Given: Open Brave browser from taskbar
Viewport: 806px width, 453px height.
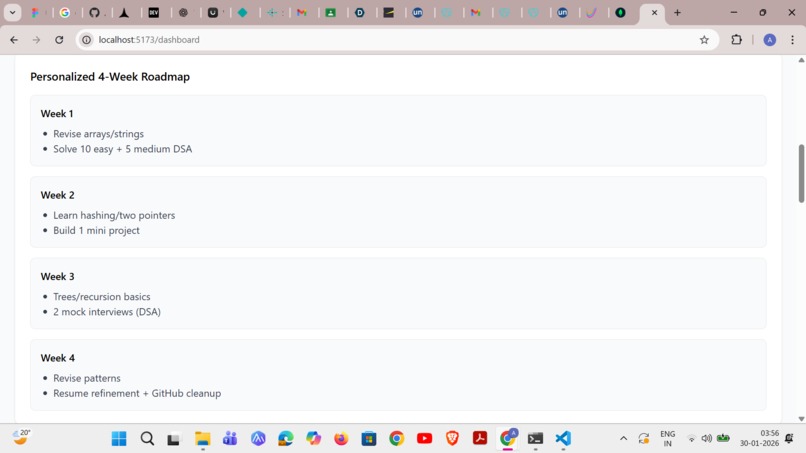Looking at the screenshot, I should tap(452, 439).
